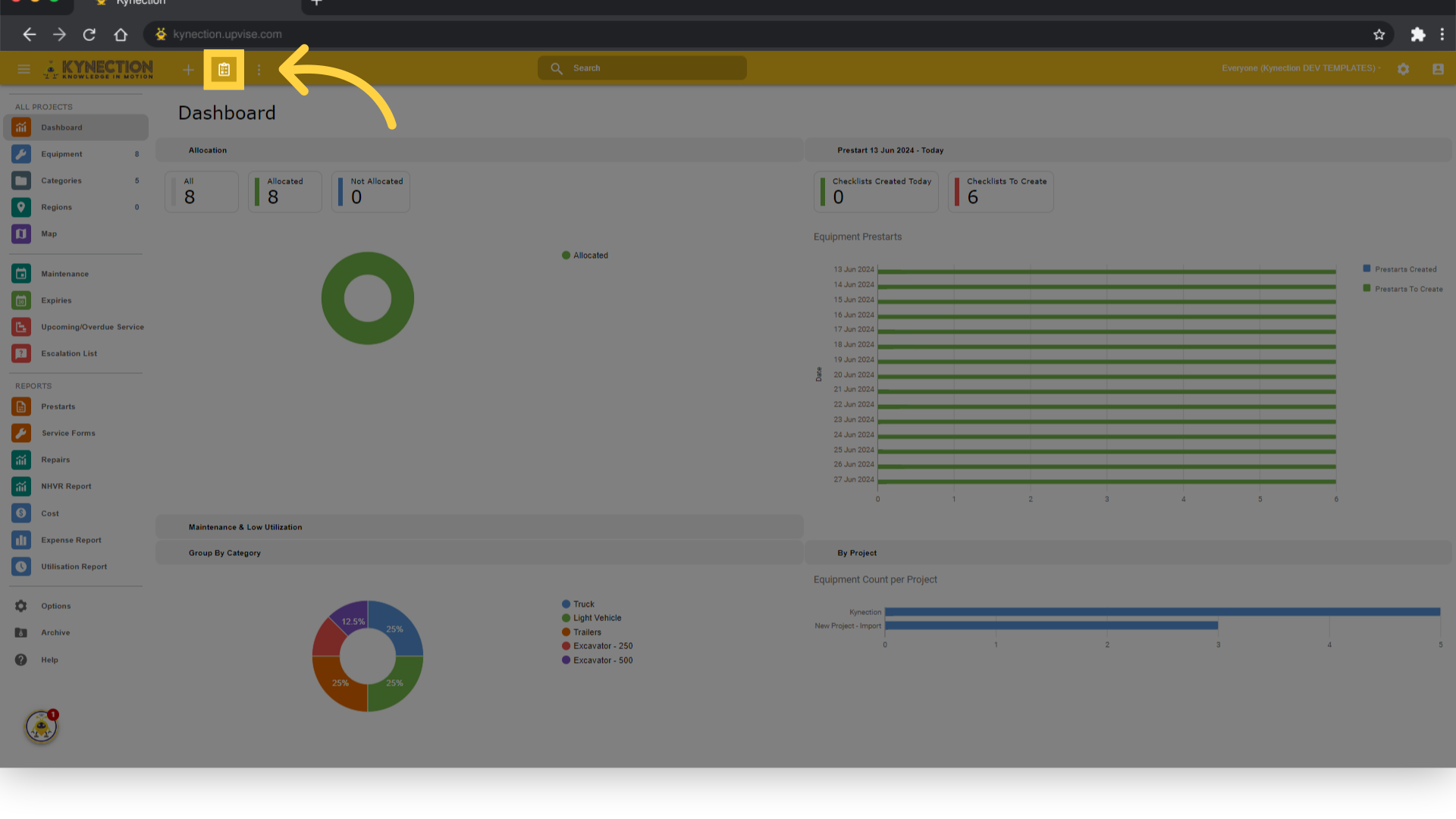Toggle Prestarts Created legend item
This screenshot has width=1456, height=819.
coord(1404,269)
